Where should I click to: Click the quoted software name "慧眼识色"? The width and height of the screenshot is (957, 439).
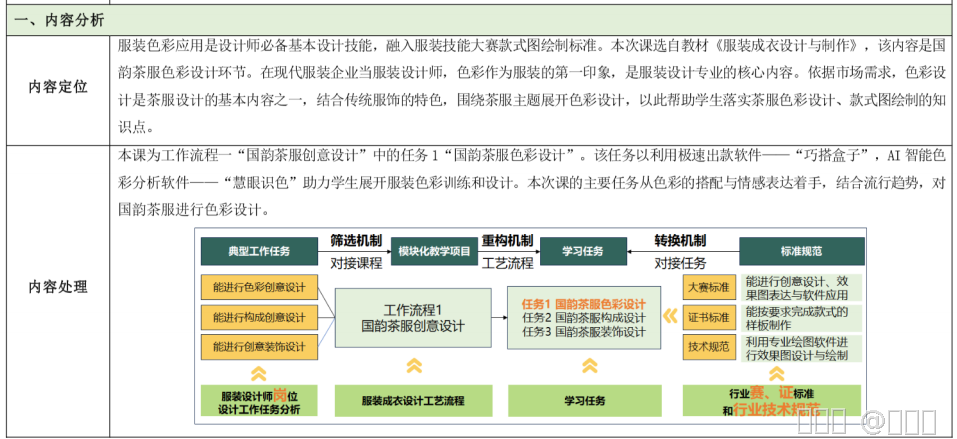click(260, 183)
